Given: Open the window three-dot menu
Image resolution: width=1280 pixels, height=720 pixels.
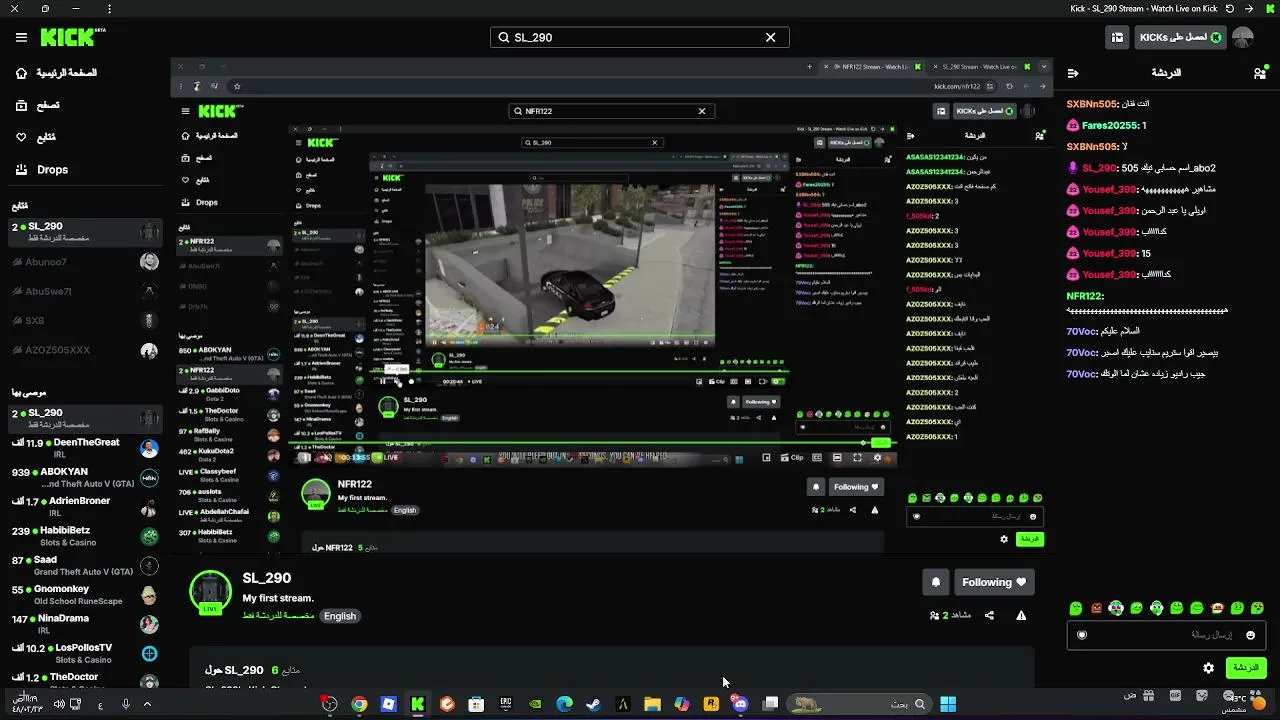Looking at the screenshot, I should (110, 9).
